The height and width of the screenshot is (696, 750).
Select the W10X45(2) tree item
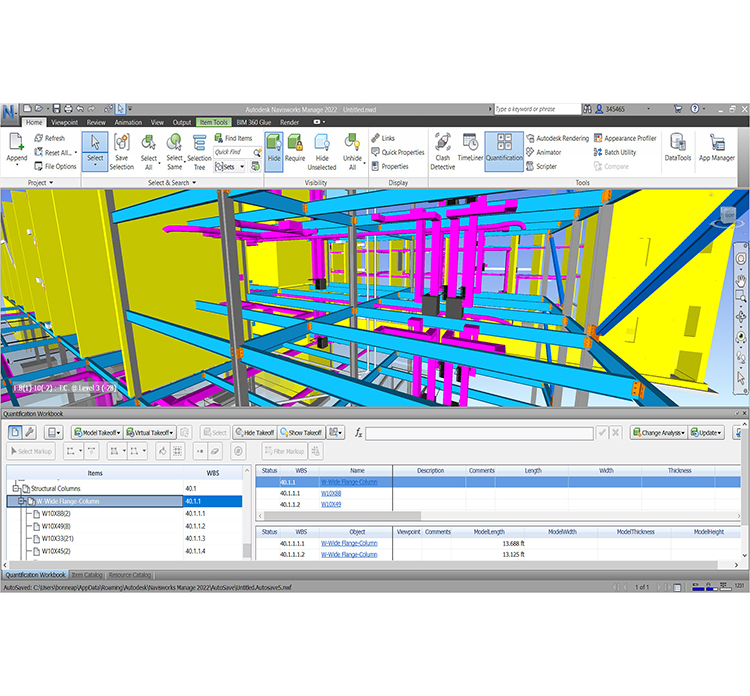click(x=56, y=551)
